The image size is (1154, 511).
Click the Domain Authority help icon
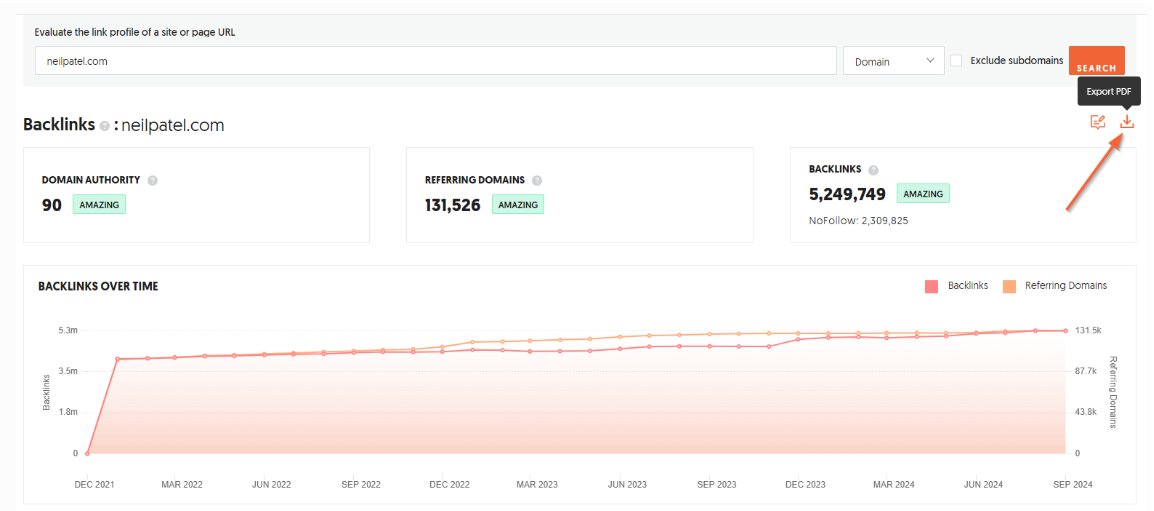pyautogui.click(x=153, y=181)
